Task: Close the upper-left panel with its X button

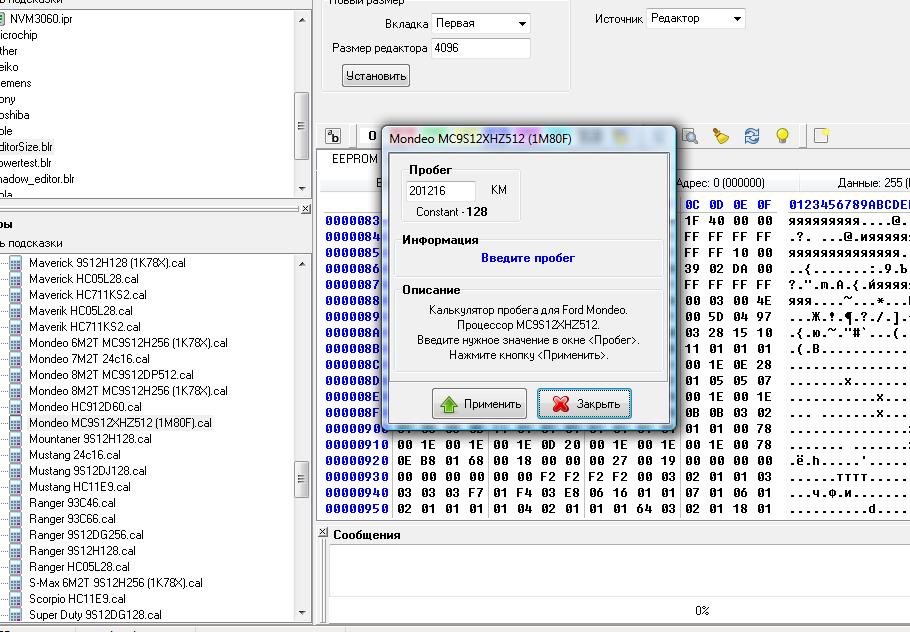Action: point(306,208)
